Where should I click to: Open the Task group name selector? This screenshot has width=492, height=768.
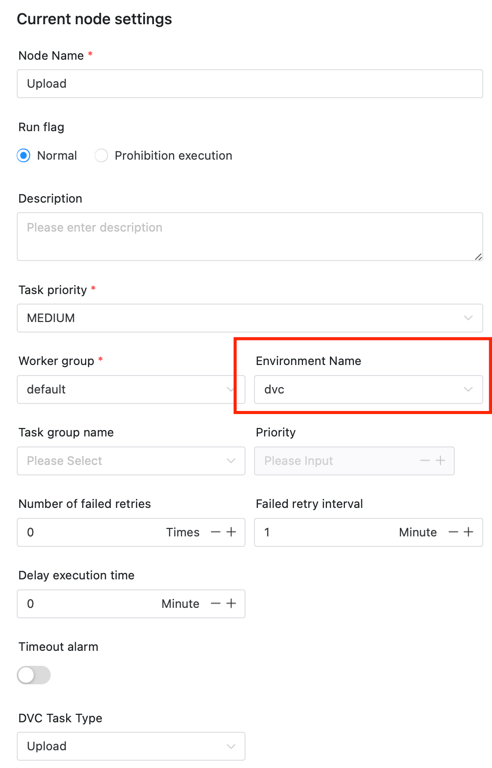coord(131,460)
